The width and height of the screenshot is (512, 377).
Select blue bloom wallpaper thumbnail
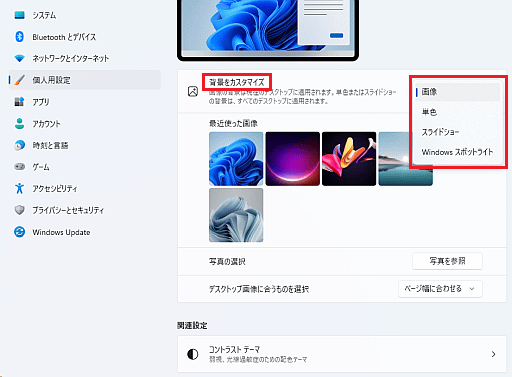(x=236, y=159)
